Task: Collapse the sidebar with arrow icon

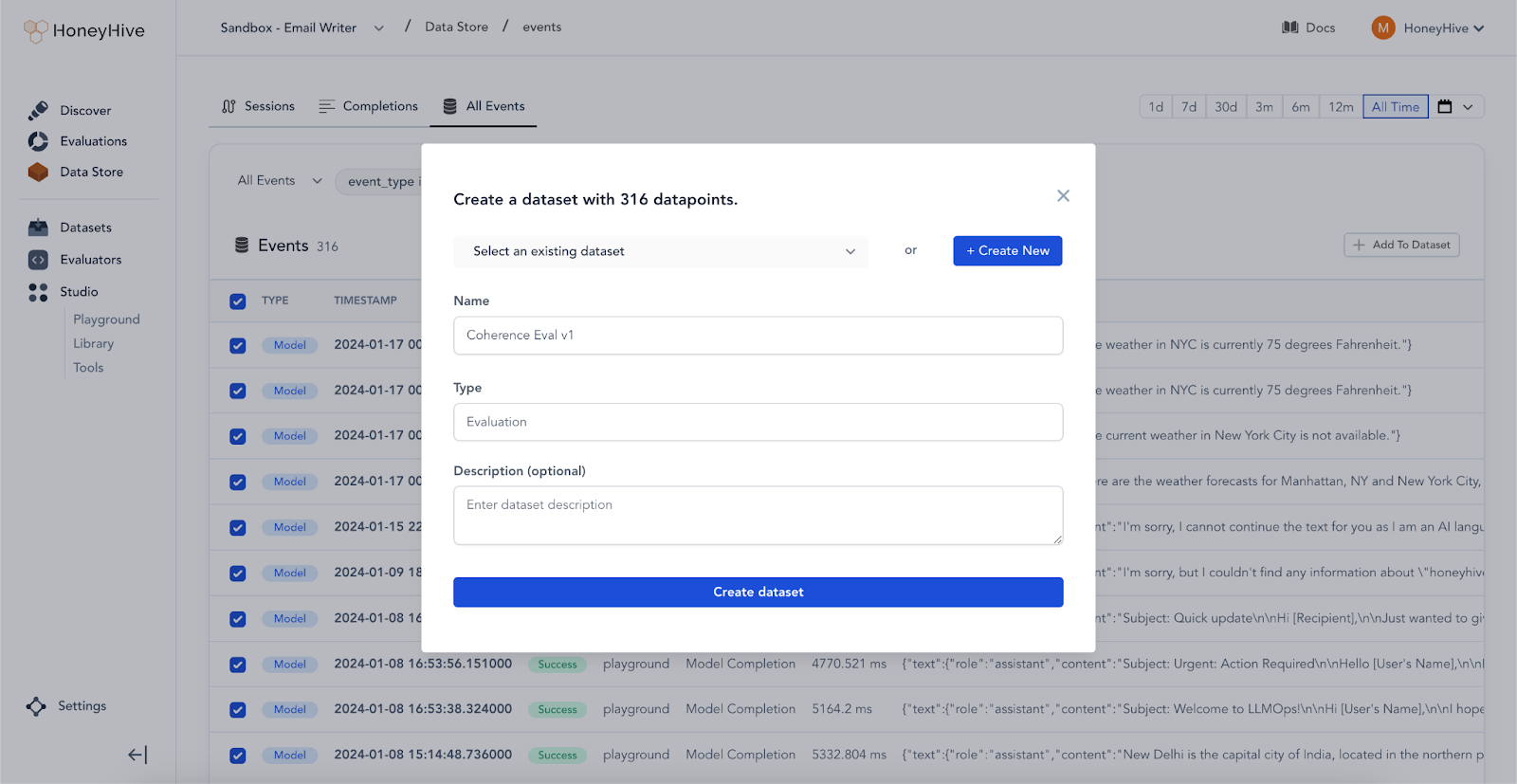Action: [137, 755]
